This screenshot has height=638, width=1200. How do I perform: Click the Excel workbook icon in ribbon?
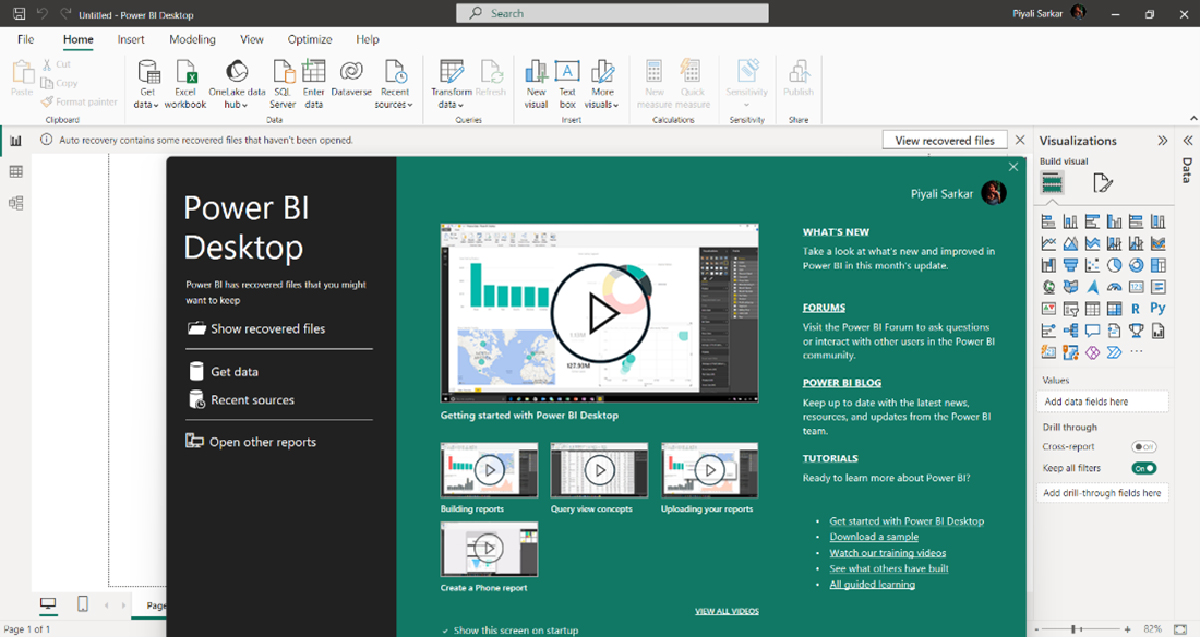point(185,72)
